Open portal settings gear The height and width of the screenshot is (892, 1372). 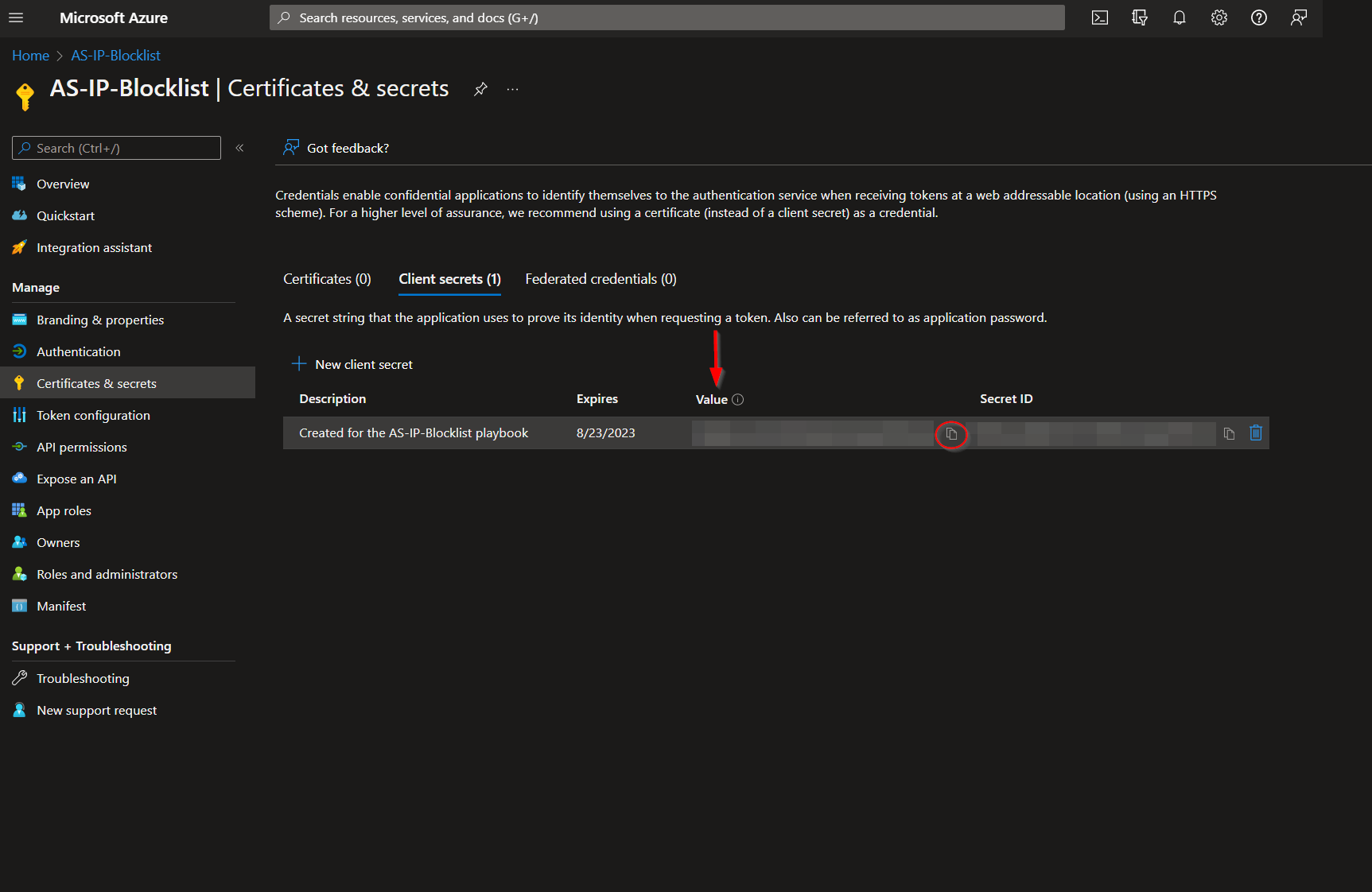coord(1219,17)
